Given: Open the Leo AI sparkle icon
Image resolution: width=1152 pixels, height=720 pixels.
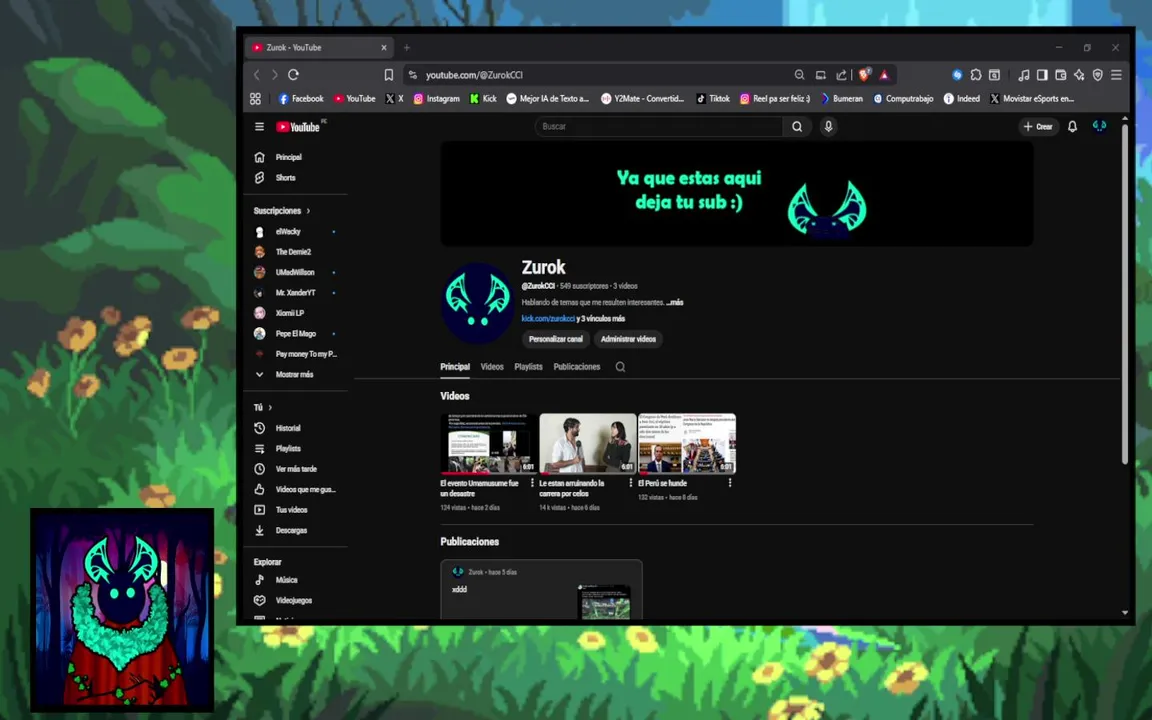Looking at the screenshot, I should [x=1079, y=75].
